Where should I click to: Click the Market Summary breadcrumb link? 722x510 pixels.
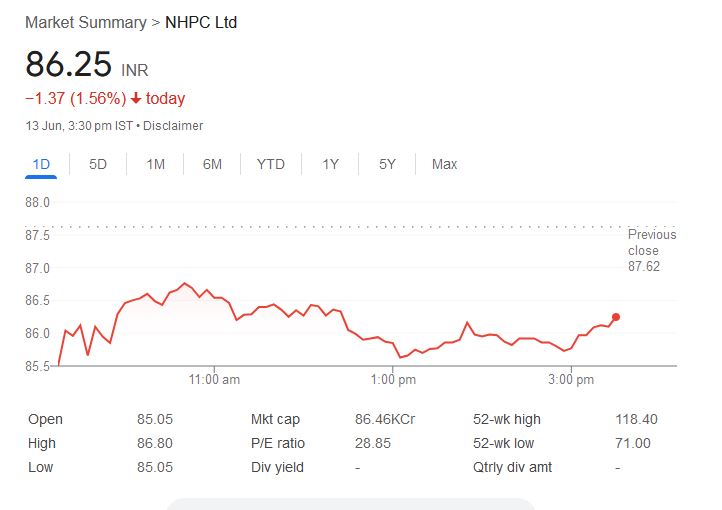coord(85,22)
